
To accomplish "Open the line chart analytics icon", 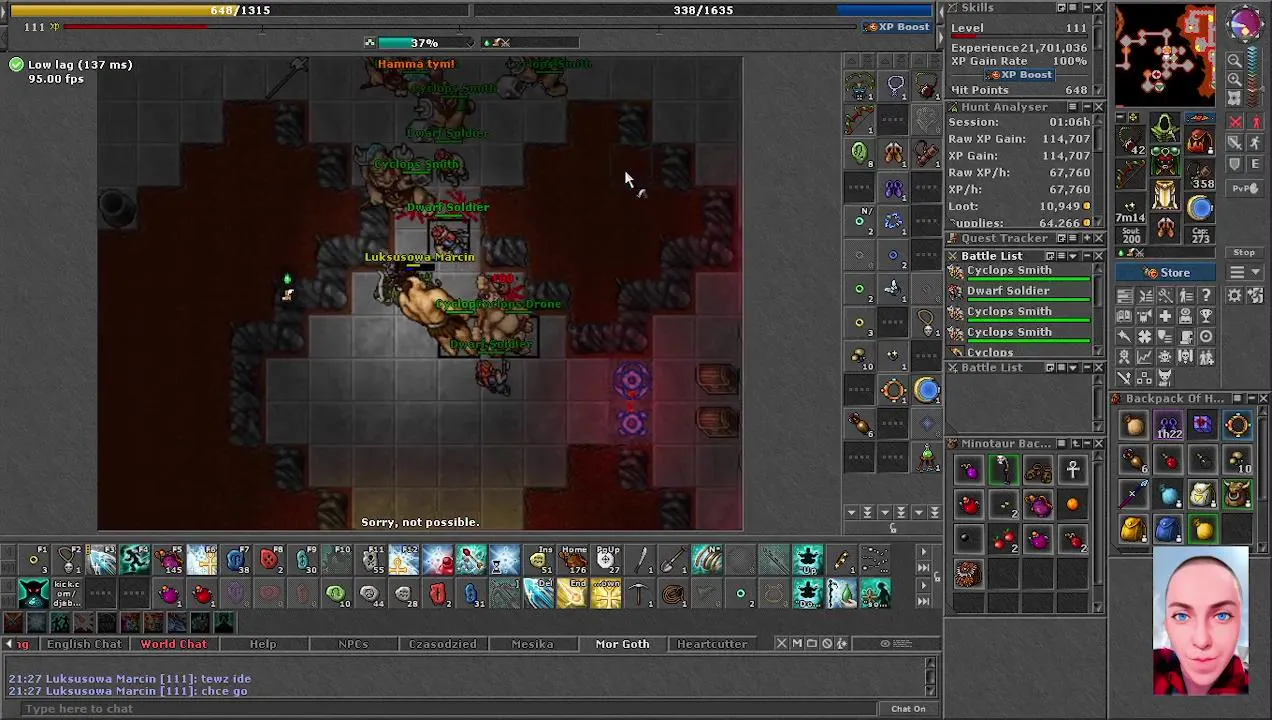I will [1145, 356].
